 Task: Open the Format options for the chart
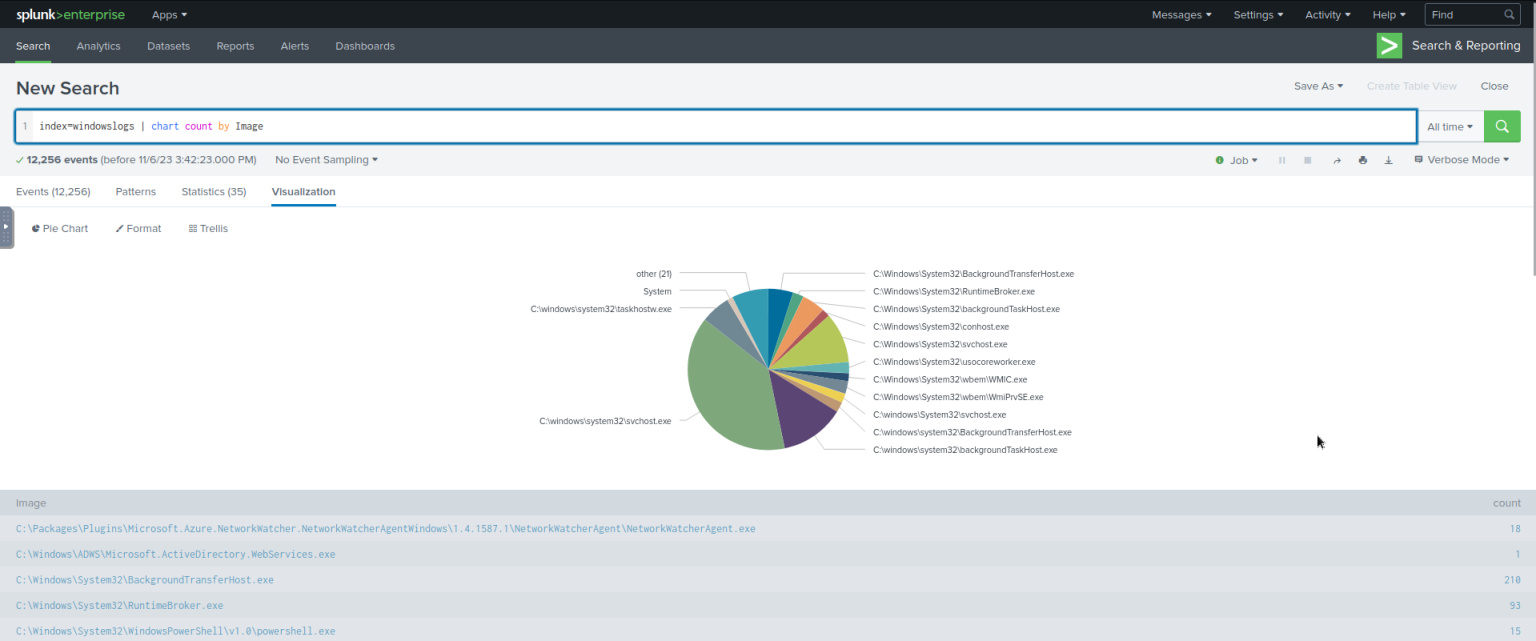138,228
